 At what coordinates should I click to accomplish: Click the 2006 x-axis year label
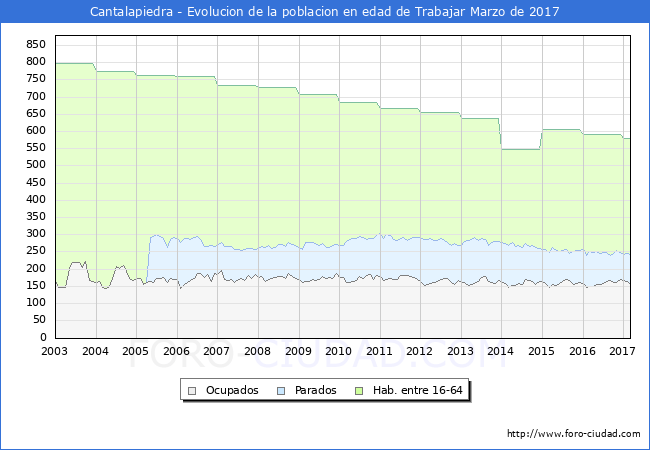tap(177, 351)
